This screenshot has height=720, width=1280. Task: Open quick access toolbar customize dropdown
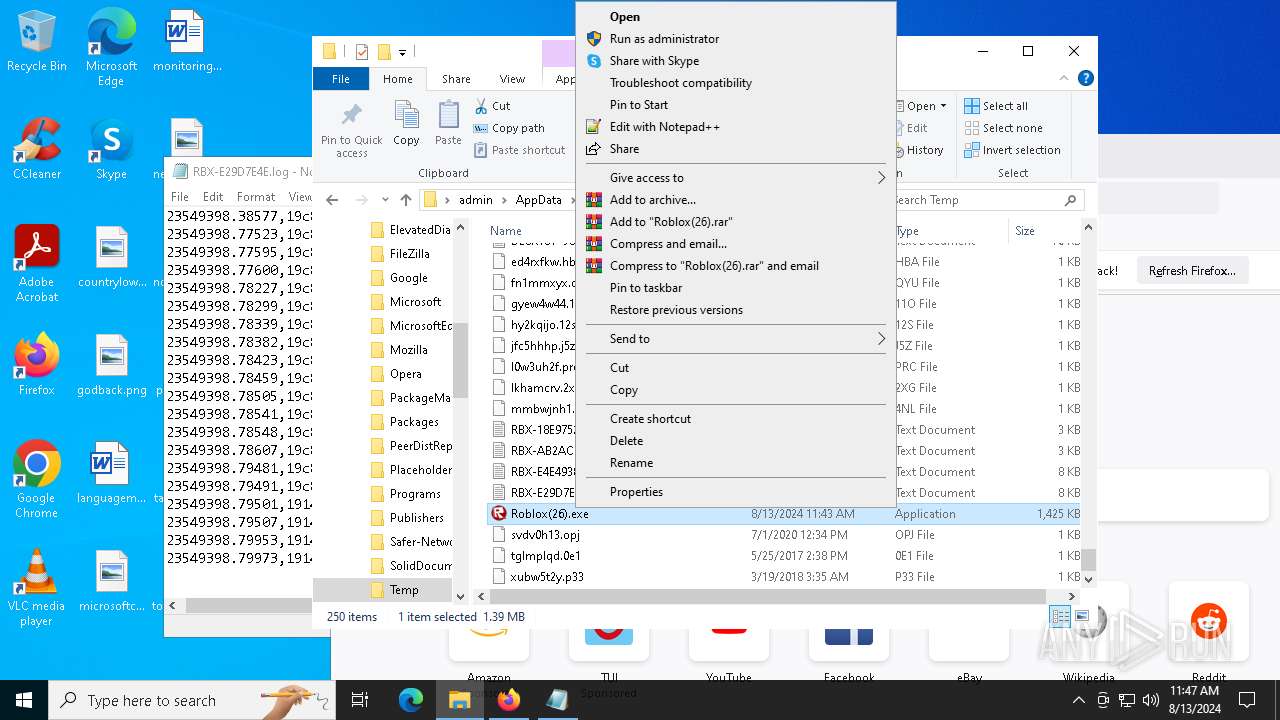point(402,52)
